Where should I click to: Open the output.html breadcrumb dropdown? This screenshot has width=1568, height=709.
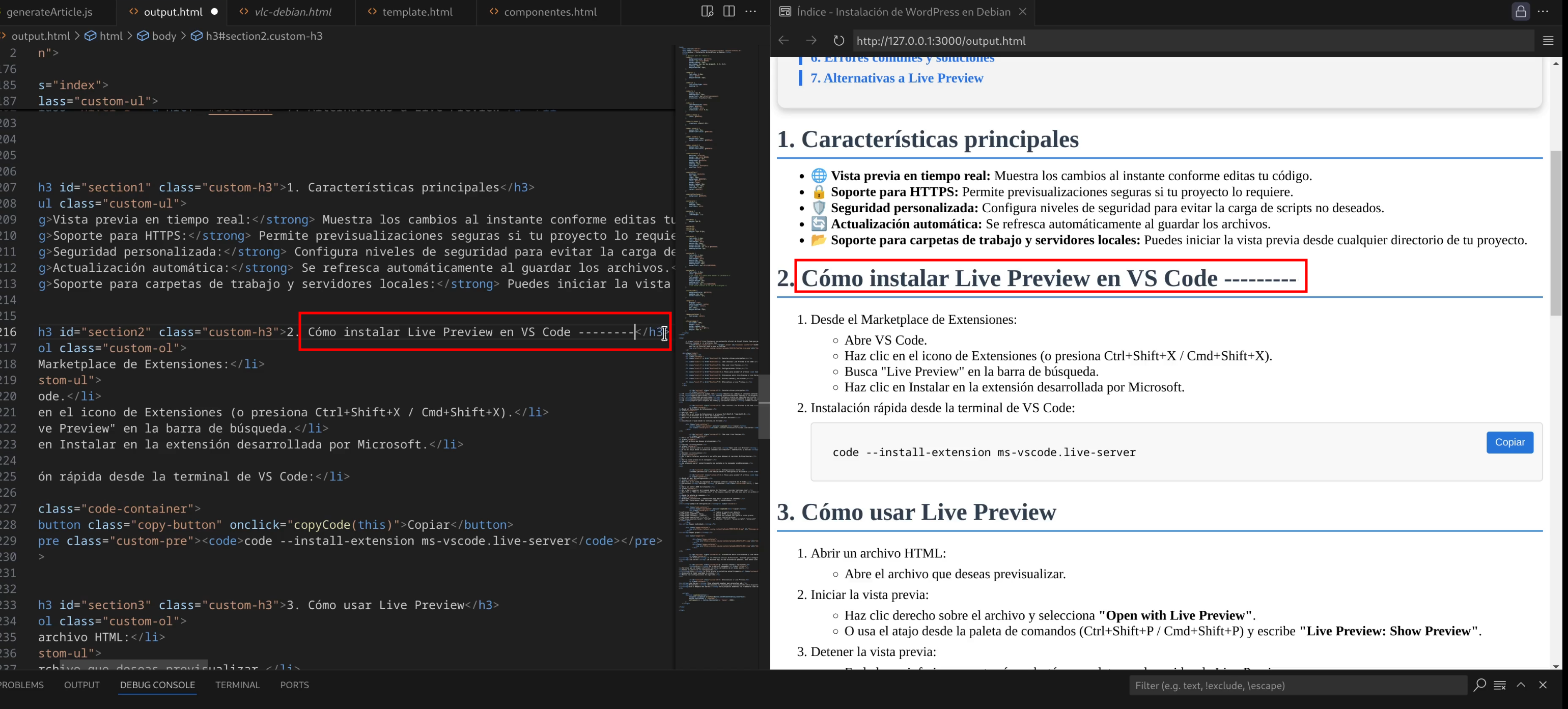pos(40,36)
